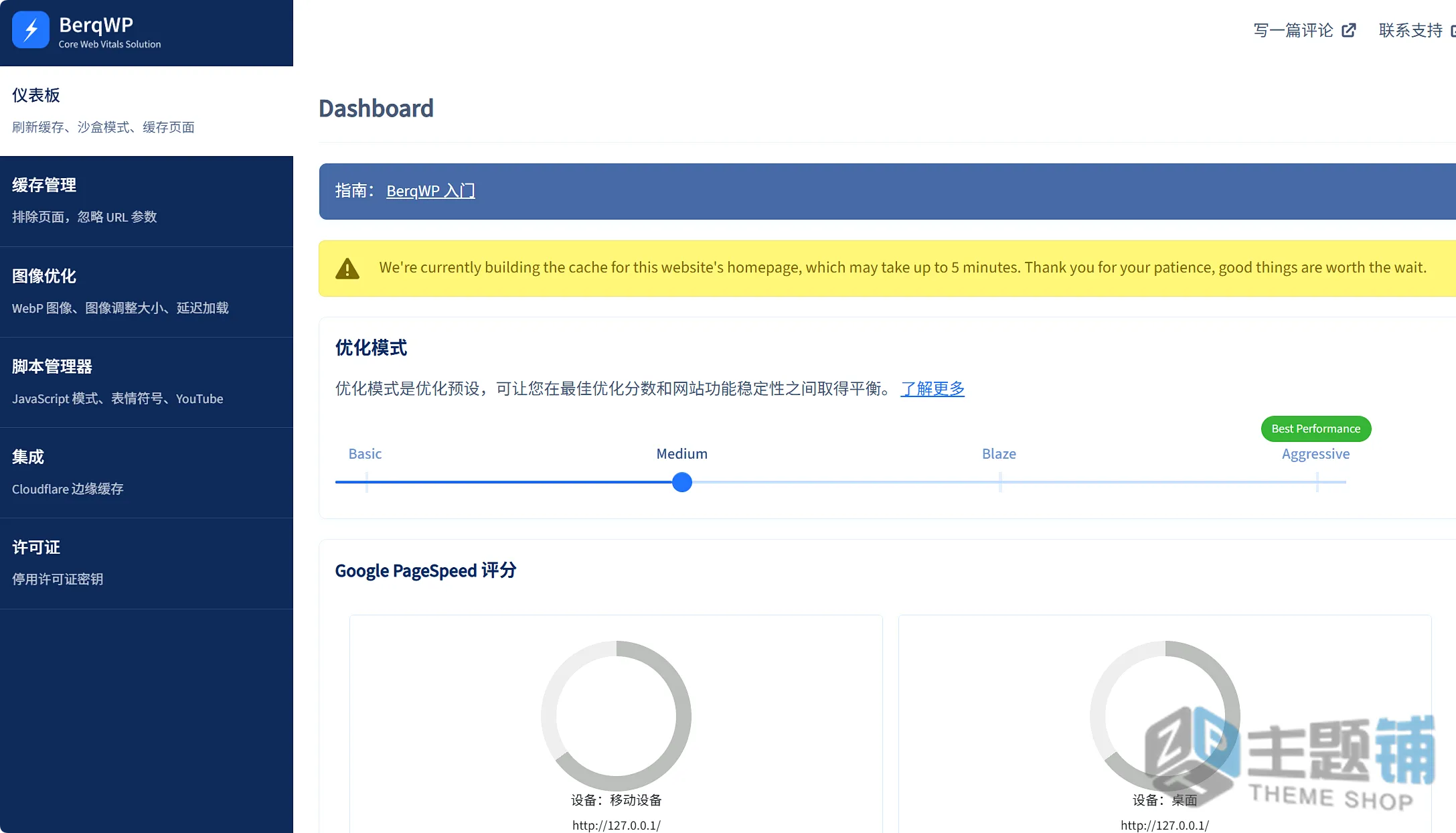The image size is (1456, 833).
Task: Open the 许可证 license section
Action: click(147, 562)
